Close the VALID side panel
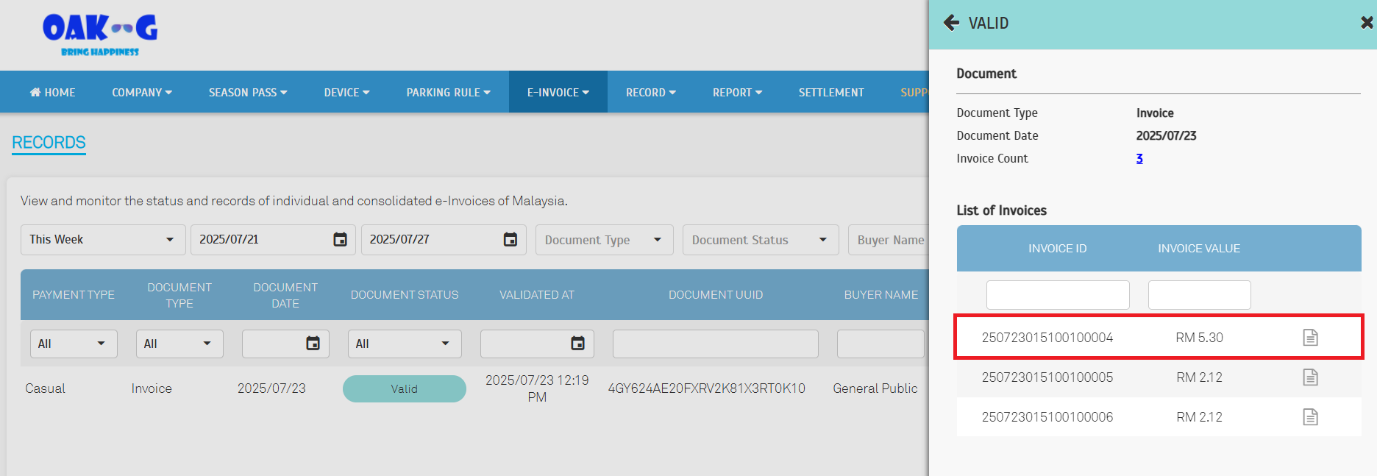 point(1366,23)
